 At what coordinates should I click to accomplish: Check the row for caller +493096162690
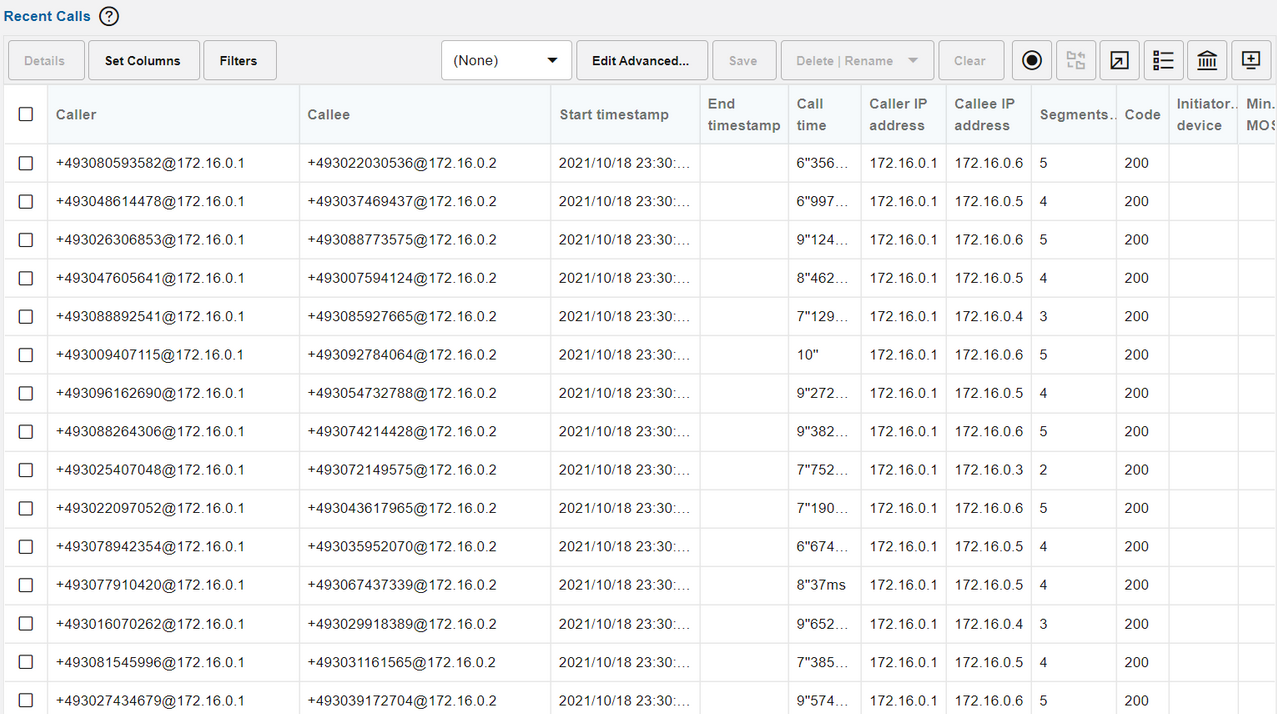tap(26, 393)
